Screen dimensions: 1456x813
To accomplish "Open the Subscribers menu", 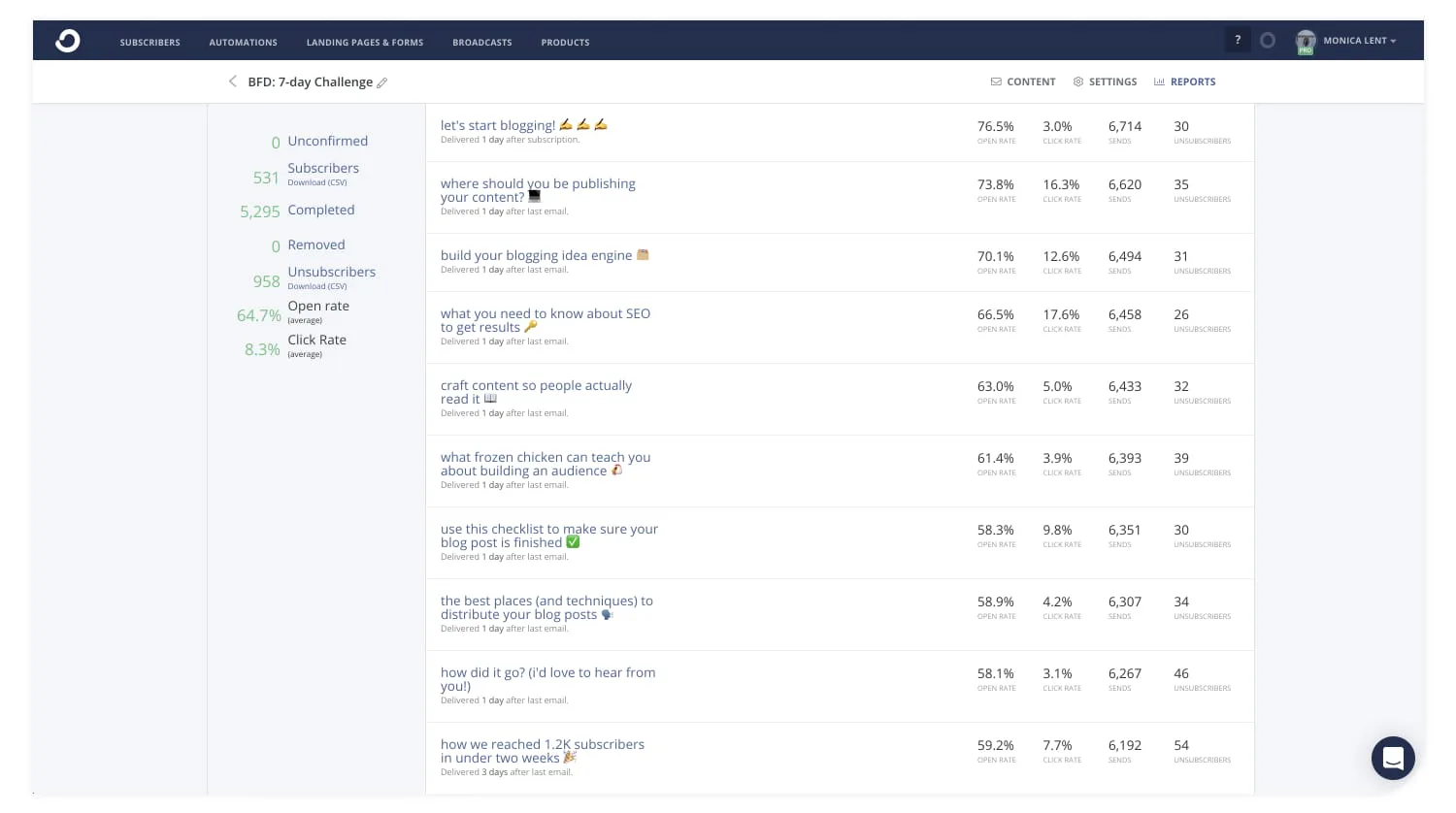I will (x=149, y=43).
